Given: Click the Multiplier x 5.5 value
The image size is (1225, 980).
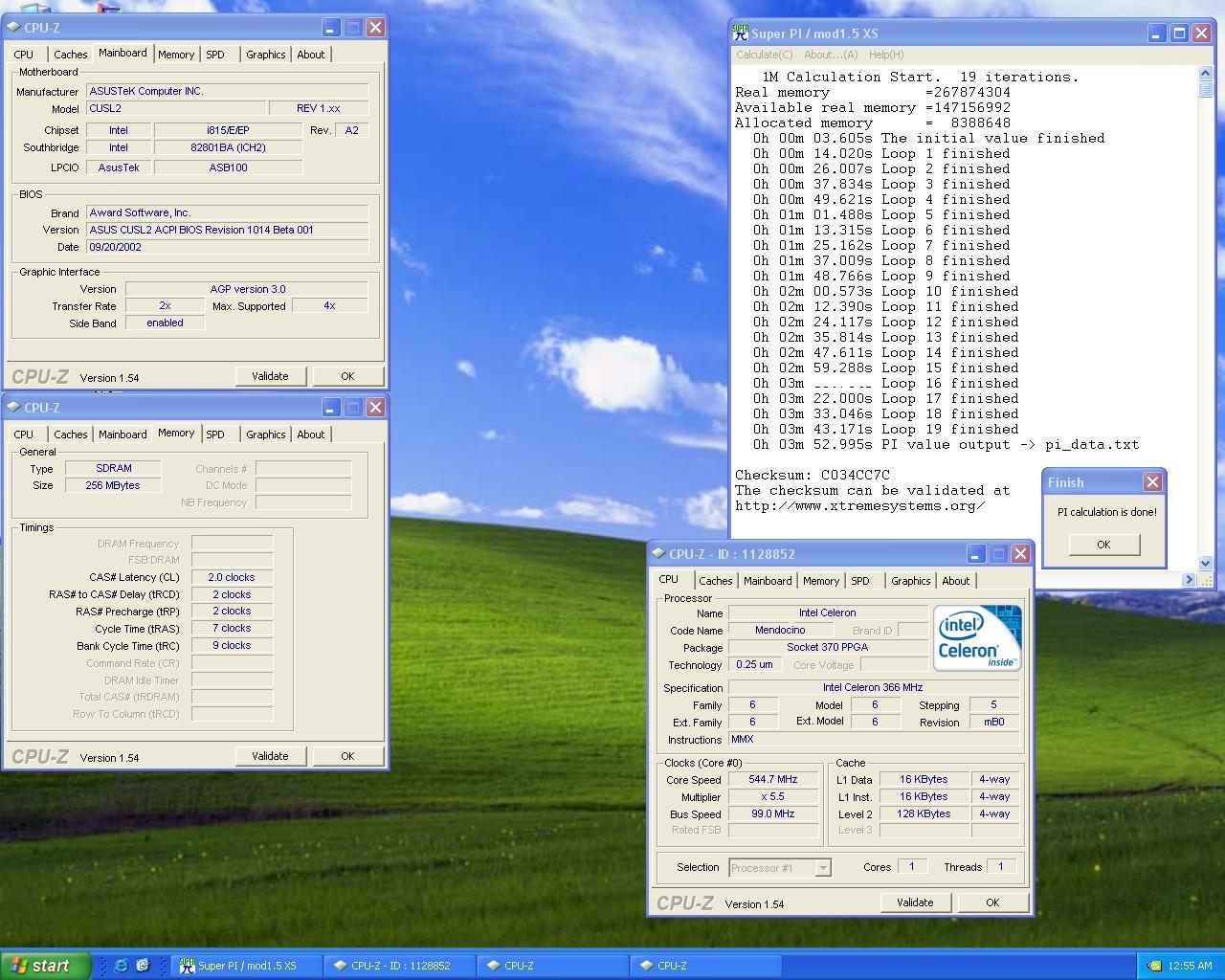Looking at the screenshot, I should tap(773, 796).
